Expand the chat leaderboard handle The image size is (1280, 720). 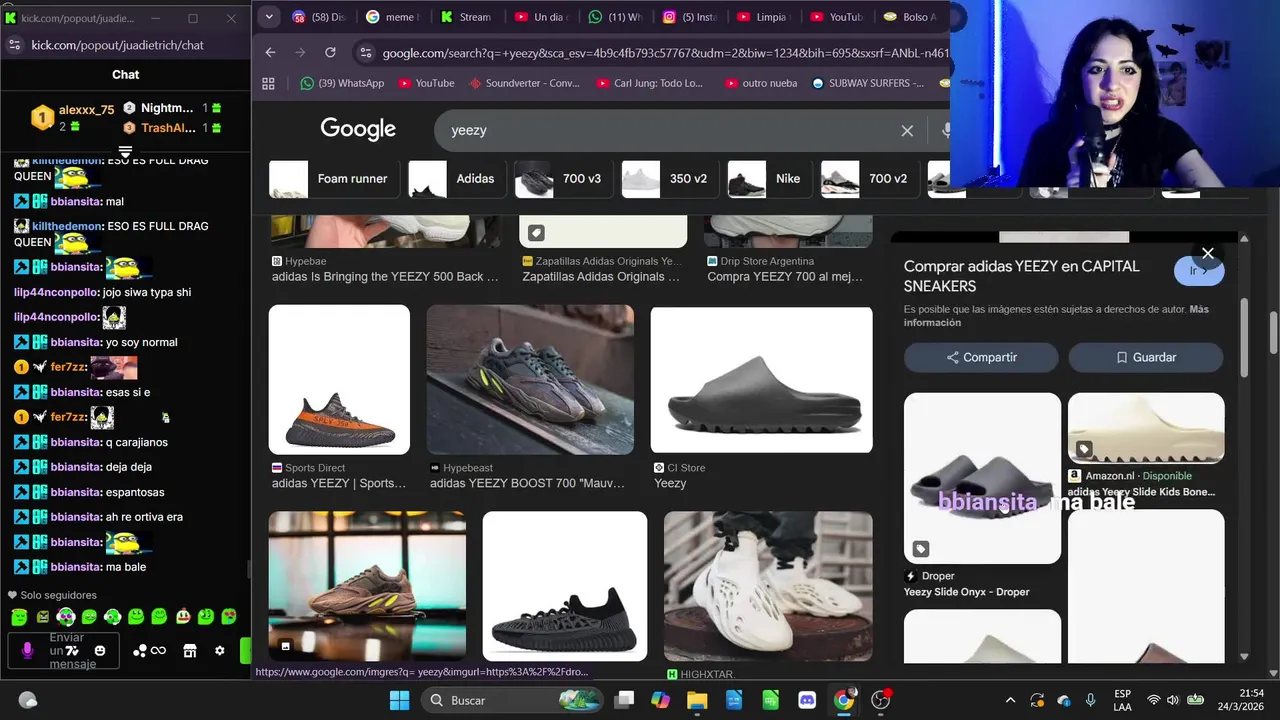pos(126,151)
